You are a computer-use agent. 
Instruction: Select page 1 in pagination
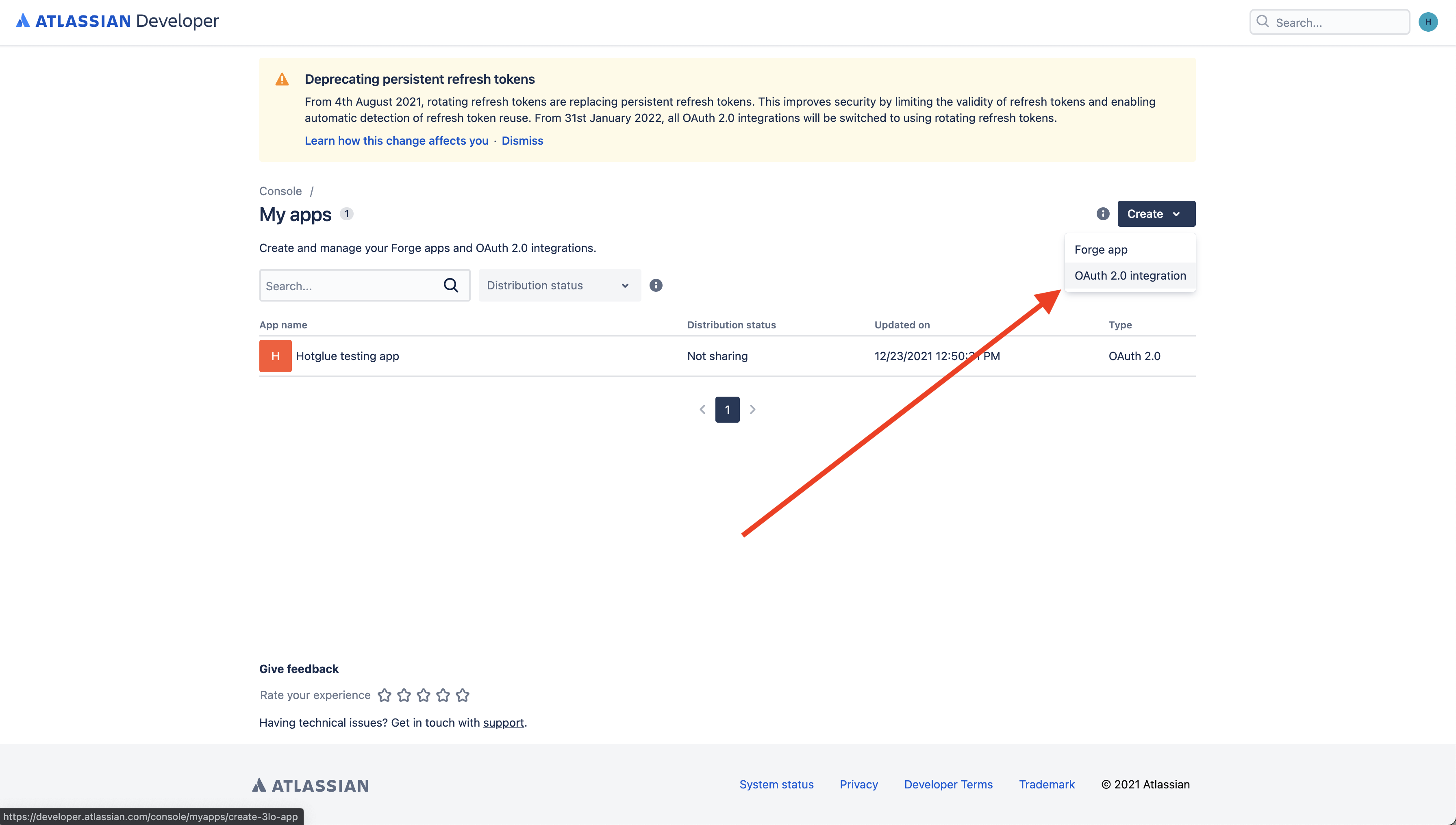(727, 409)
